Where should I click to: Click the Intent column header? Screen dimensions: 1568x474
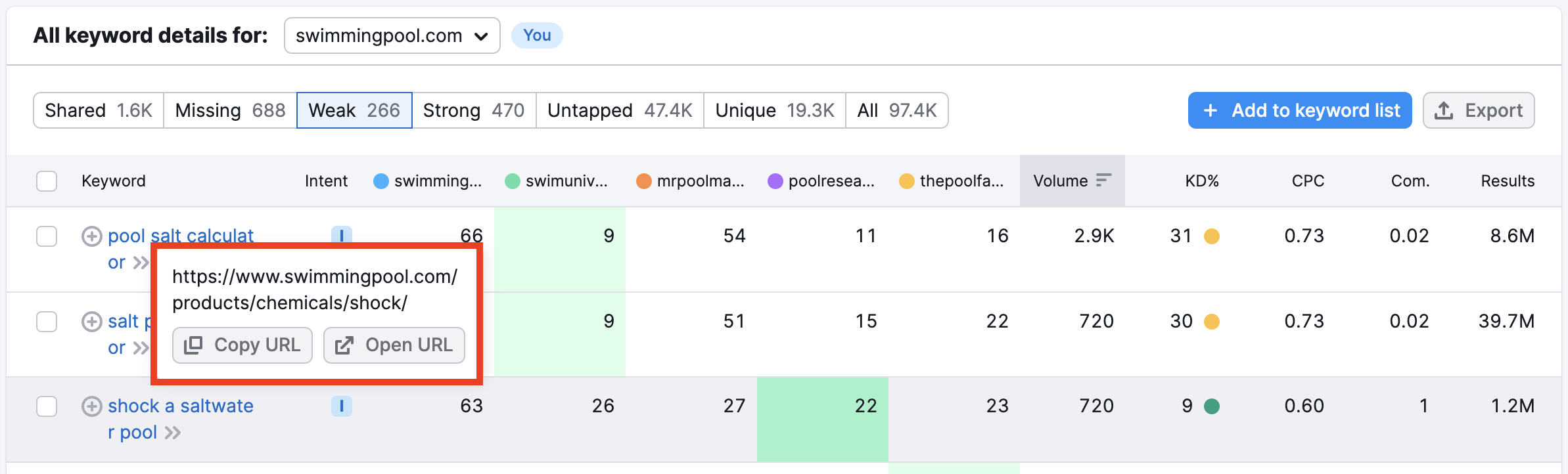coord(326,181)
